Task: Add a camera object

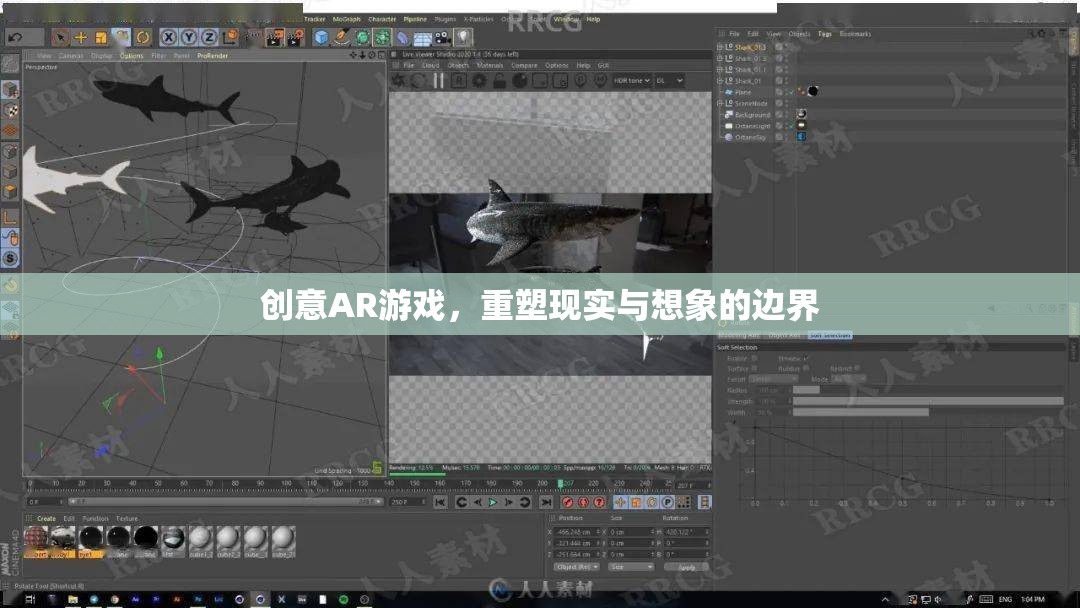Action: point(442,37)
